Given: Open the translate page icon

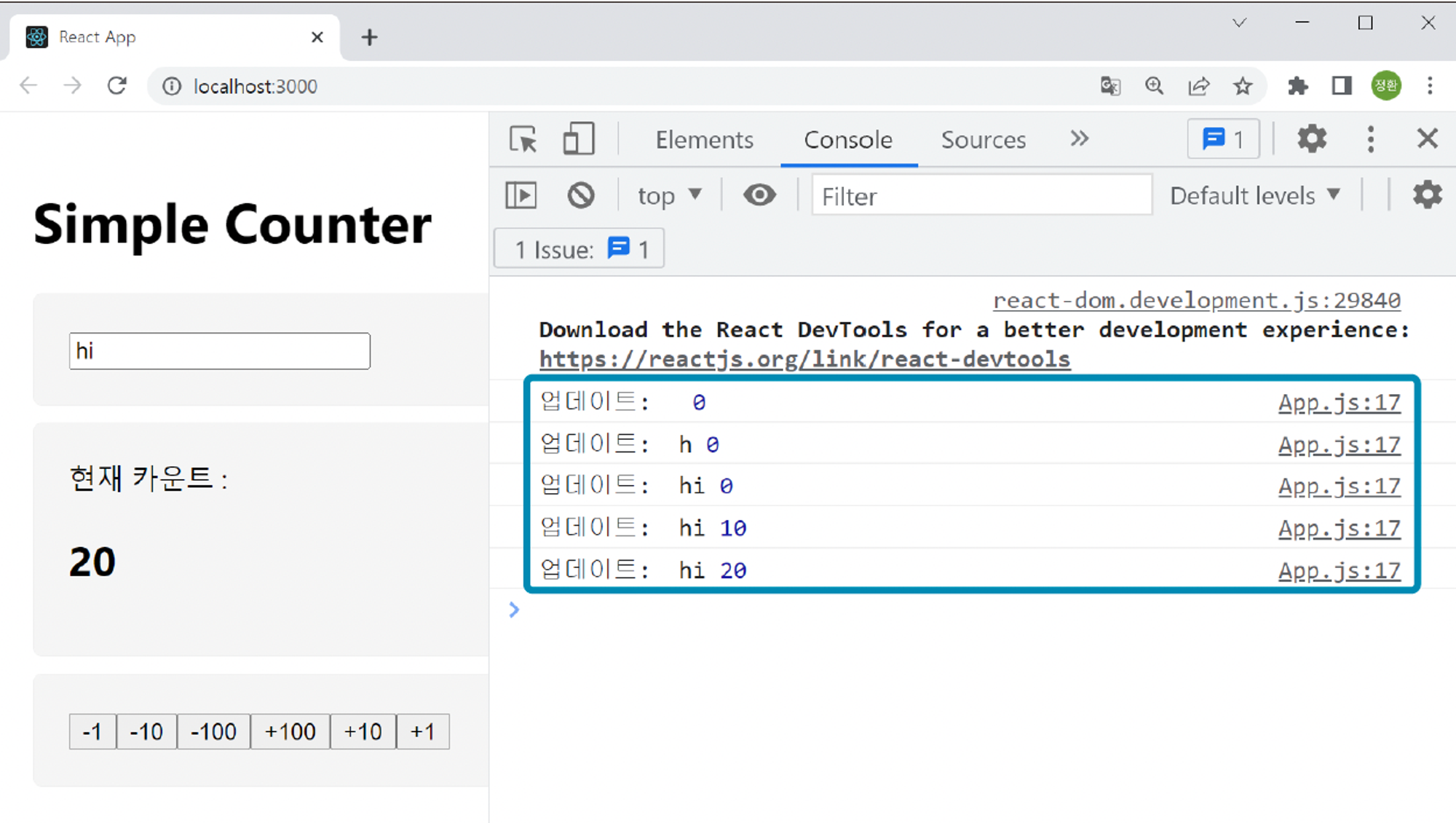Looking at the screenshot, I should pyautogui.click(x=1109, y=86).
